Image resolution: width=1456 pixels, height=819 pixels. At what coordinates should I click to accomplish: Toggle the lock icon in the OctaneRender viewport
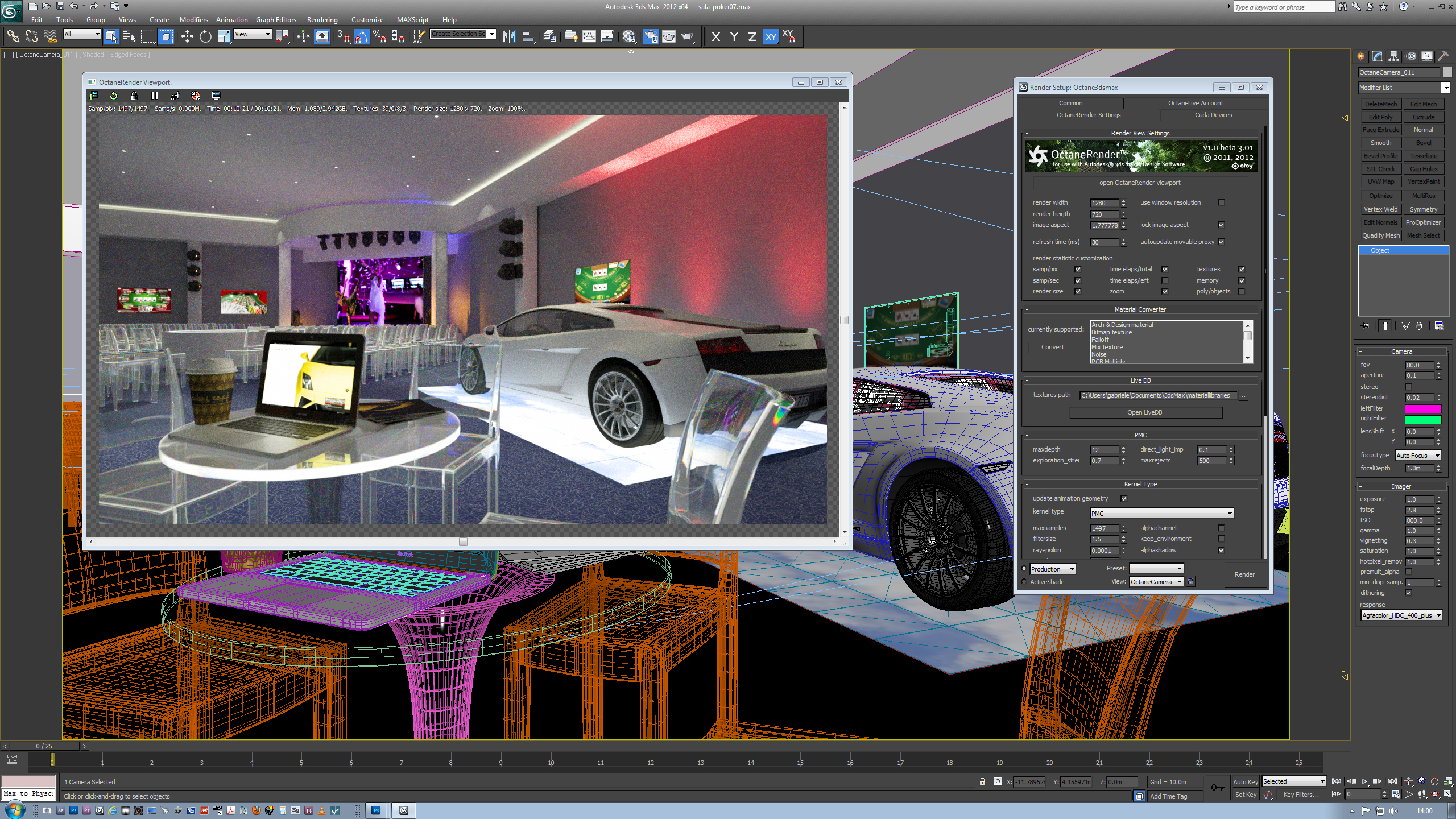(x=134, y=96)
